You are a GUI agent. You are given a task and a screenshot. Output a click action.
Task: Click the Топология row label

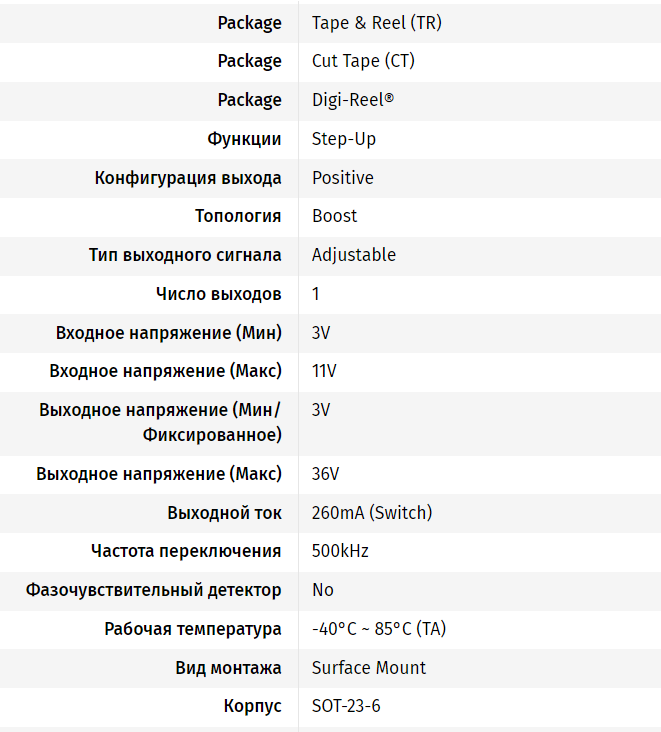point(238,216)
